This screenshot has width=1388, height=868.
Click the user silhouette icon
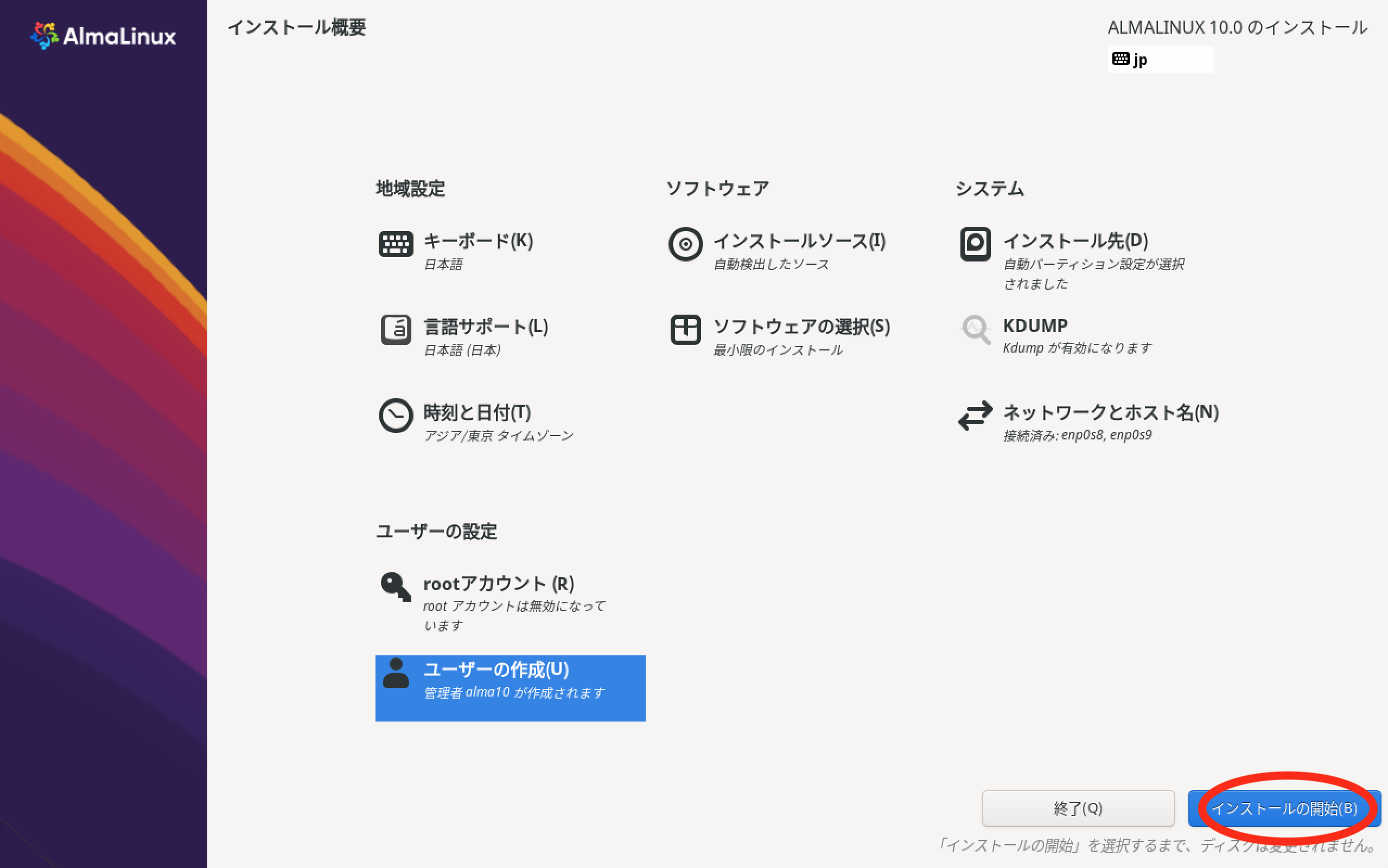[x=396, y=673]
